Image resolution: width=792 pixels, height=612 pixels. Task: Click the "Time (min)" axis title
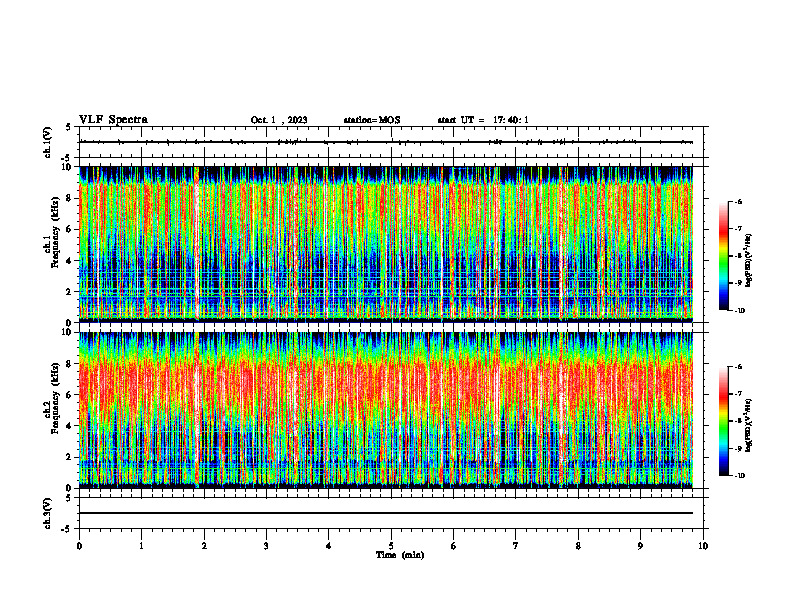[x=400, y=555]
